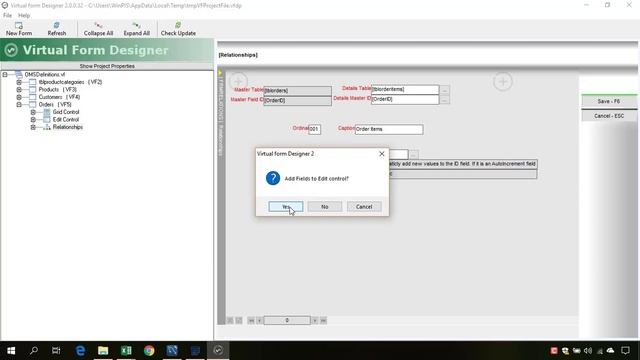Screen dimensions: 640x360
Task: Close the Virtual form Designer 2 dialog
Action: point(382,153)
